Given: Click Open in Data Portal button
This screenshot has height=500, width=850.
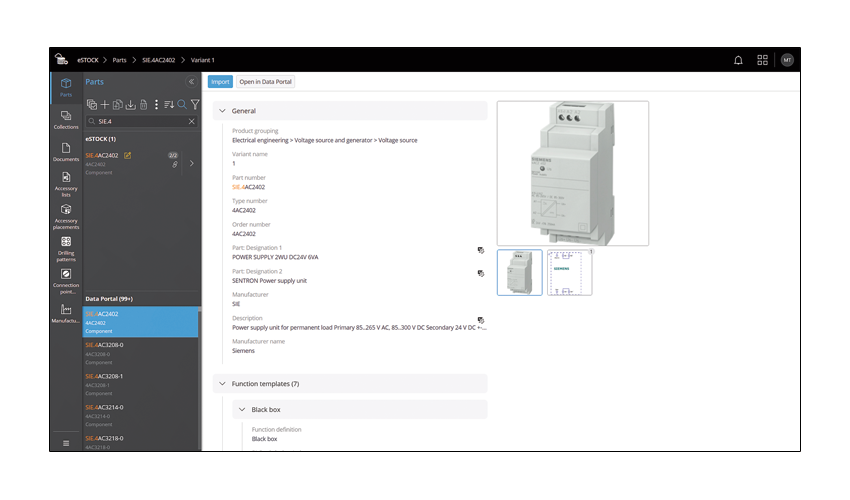Looking at the screenshot, I should coord(266,82).
